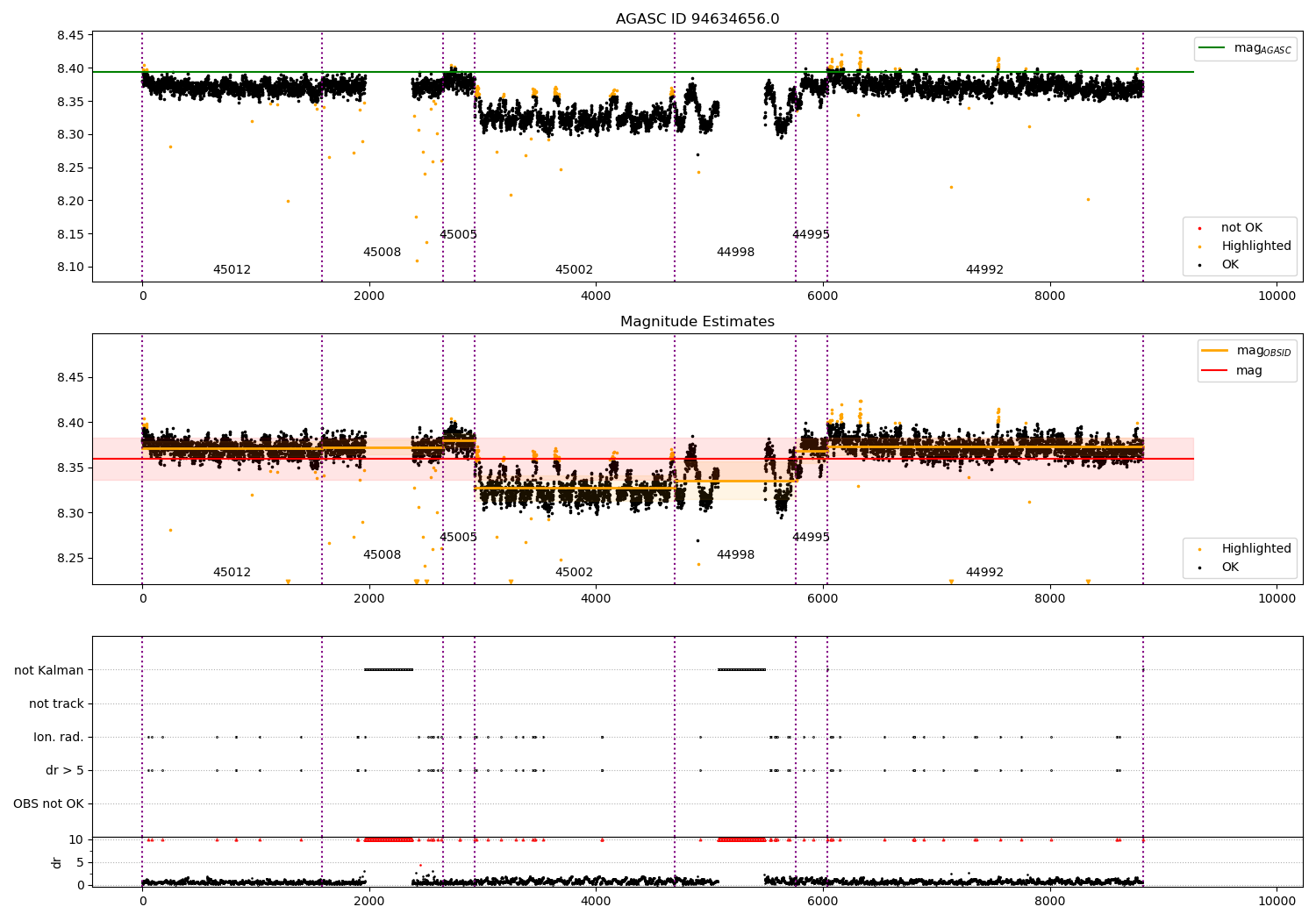Click obsid label 44992 in Magnitude Estimates plot
This screenshot has height=921, width=1316.
984,573
